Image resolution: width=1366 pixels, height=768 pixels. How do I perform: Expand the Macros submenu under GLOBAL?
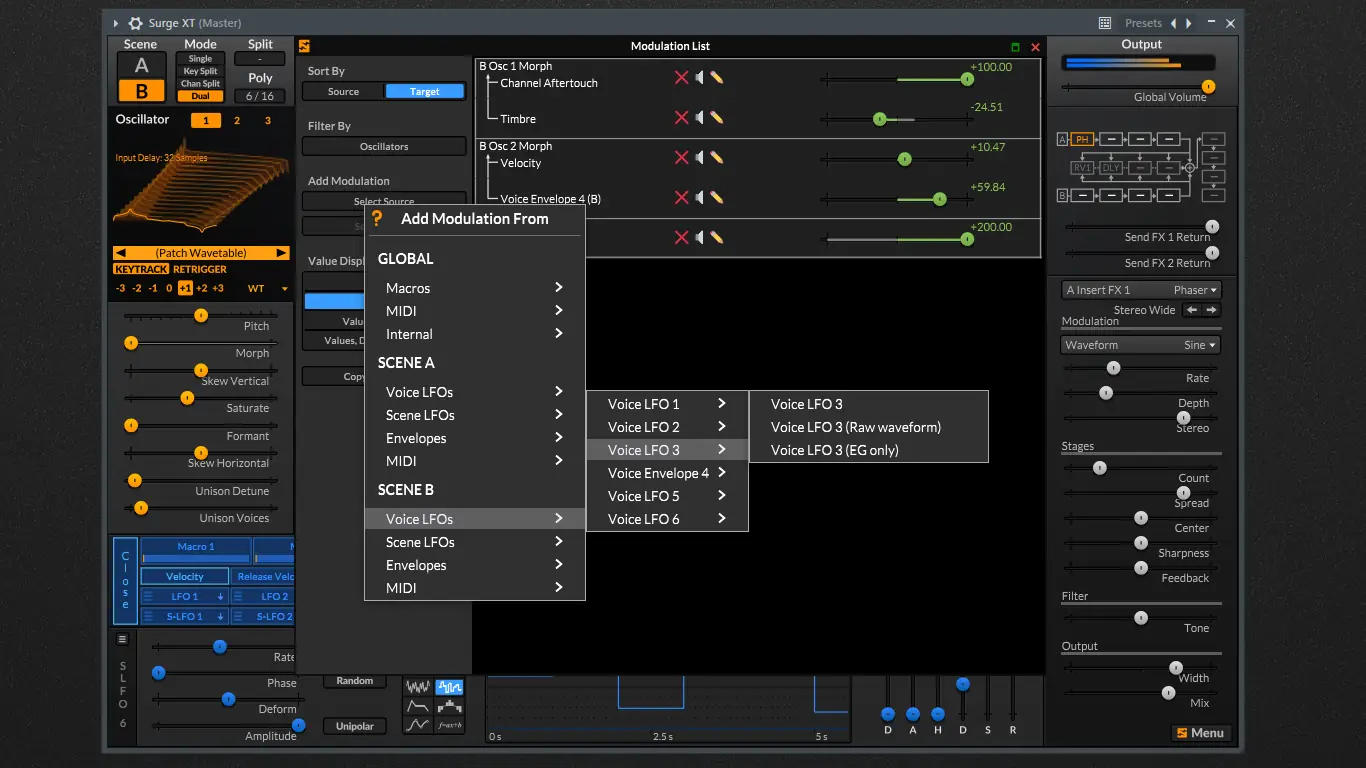click(475, 288)
